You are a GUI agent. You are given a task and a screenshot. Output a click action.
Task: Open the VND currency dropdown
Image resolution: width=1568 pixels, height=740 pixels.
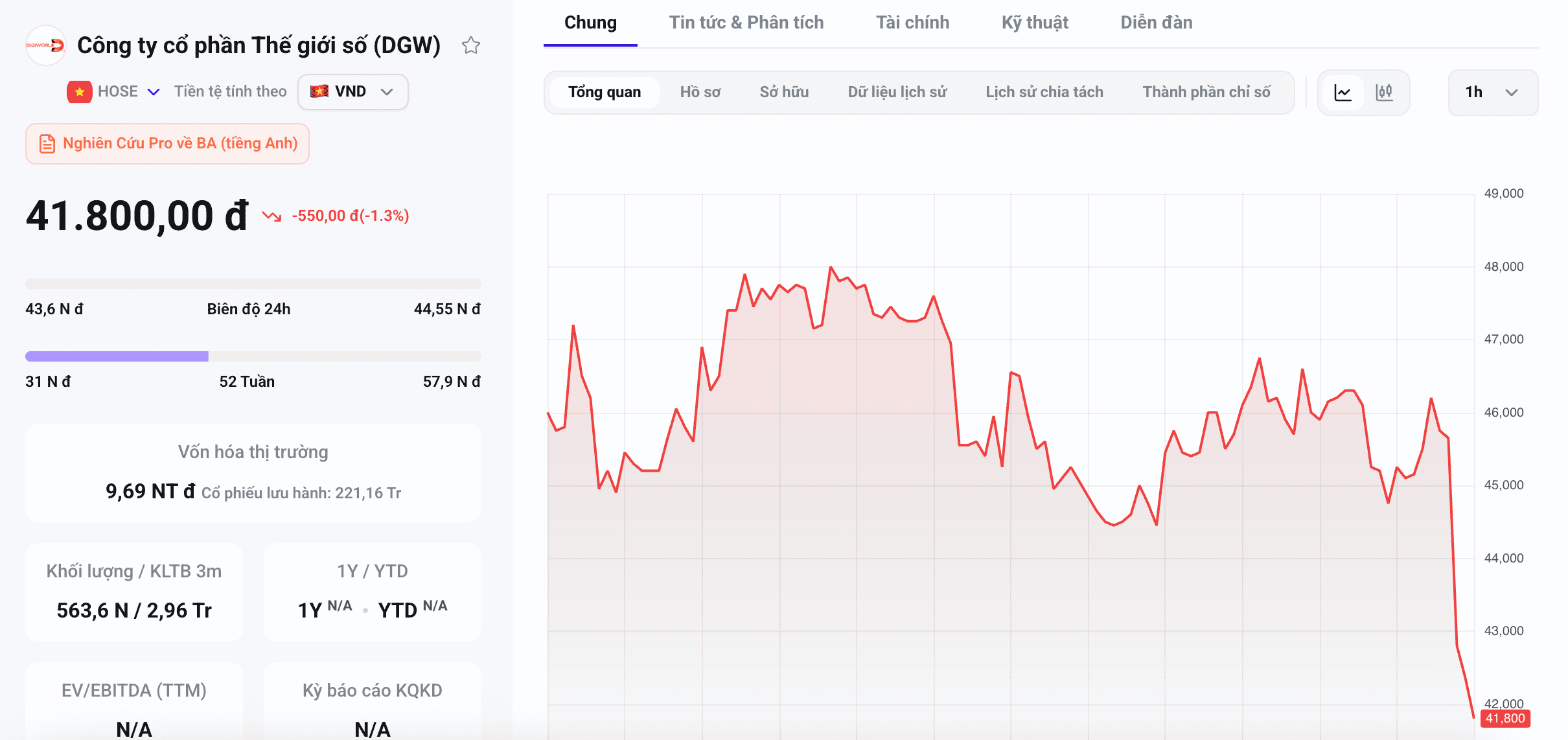(x=353, y=92)
